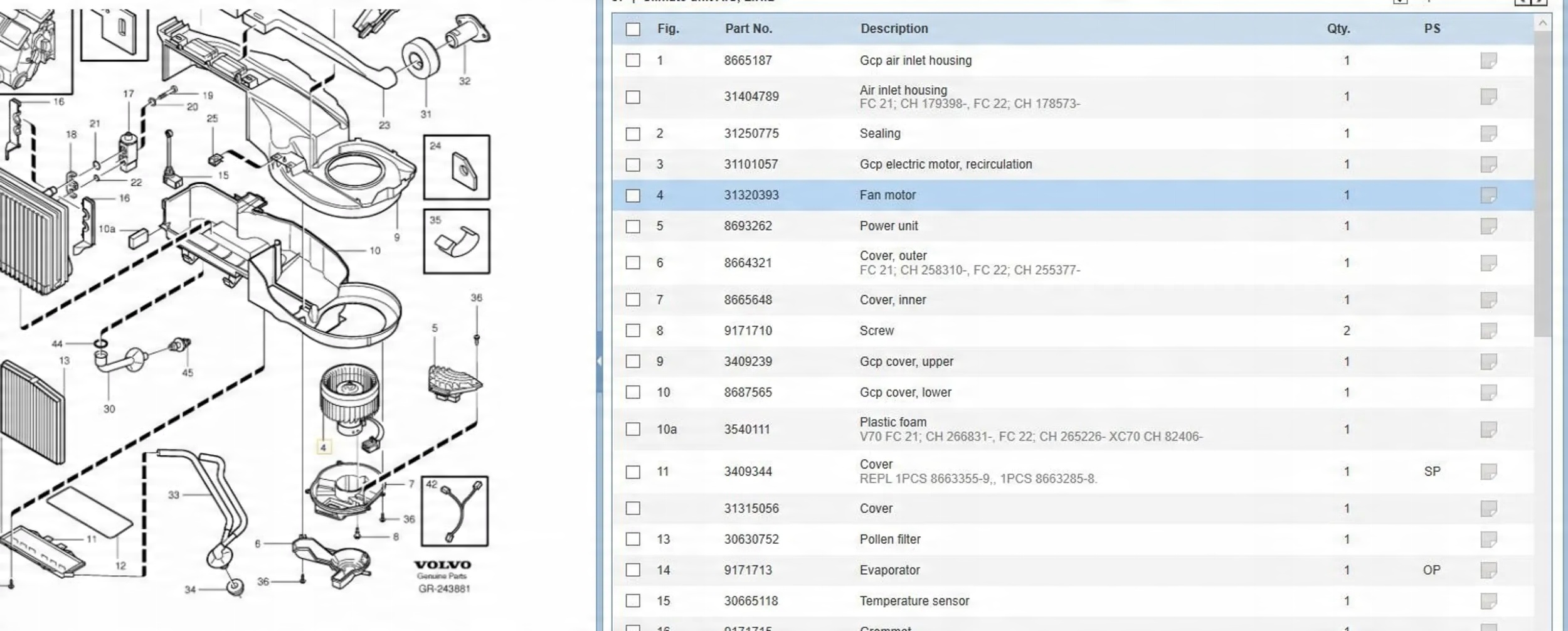Tick checkbox for Evaporator 9171713
The height and width of the screenshot is (631, 1568).
click(x=633, y=570)
